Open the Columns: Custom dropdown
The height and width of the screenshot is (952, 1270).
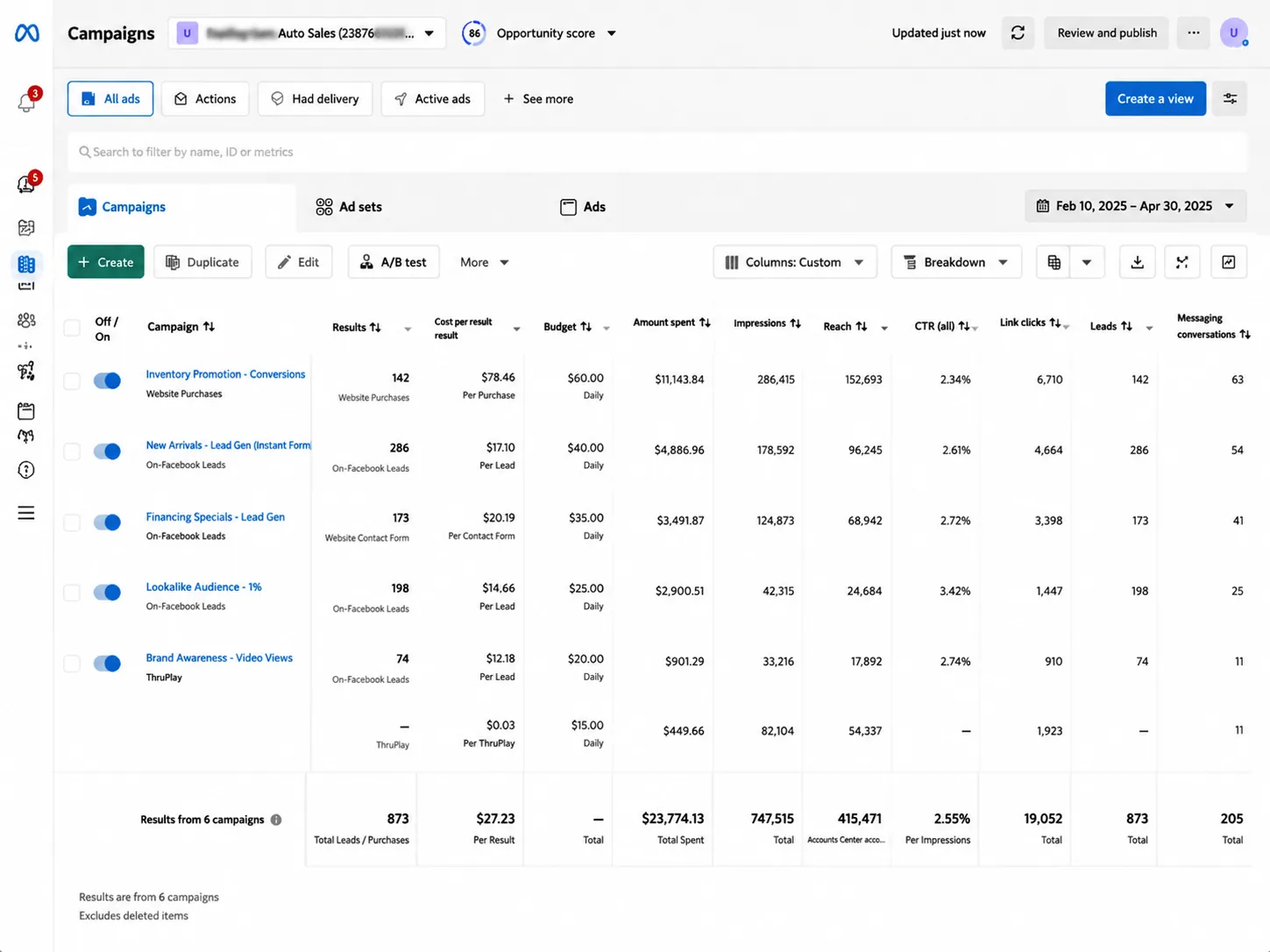pos(795,262)
